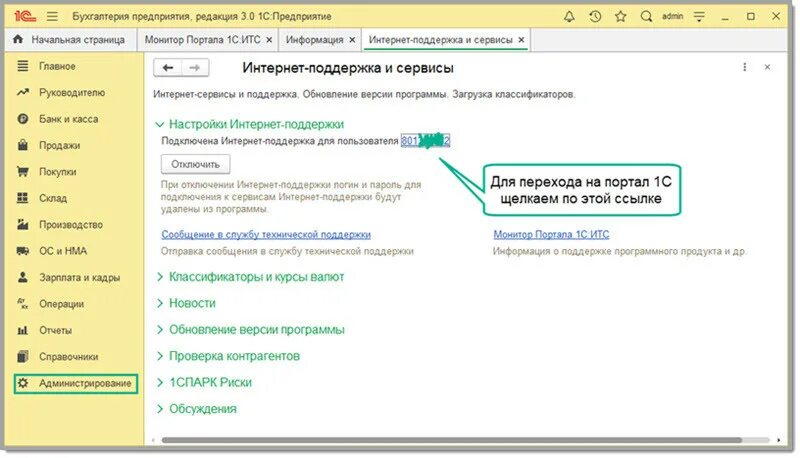This screenshot has height=458, width=800.
Task: Click the Покупки cart icon
Action: pos(22,171)
